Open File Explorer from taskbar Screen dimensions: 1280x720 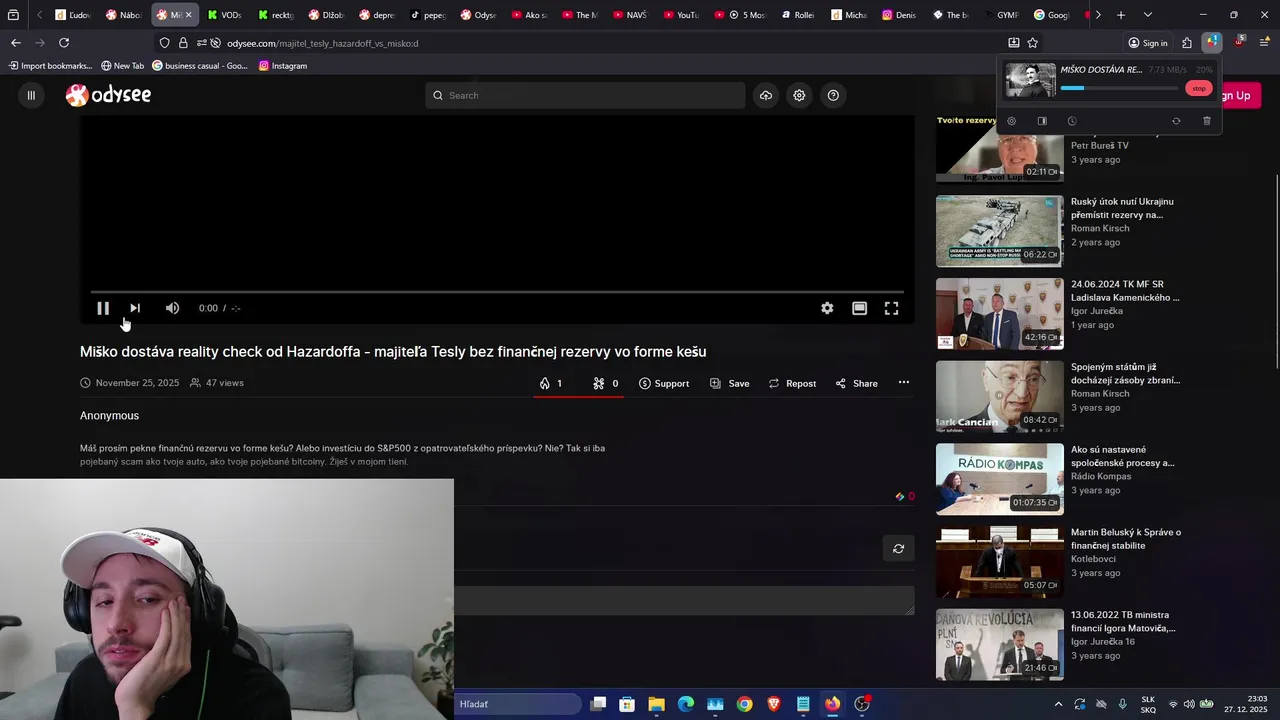point(656,704)
